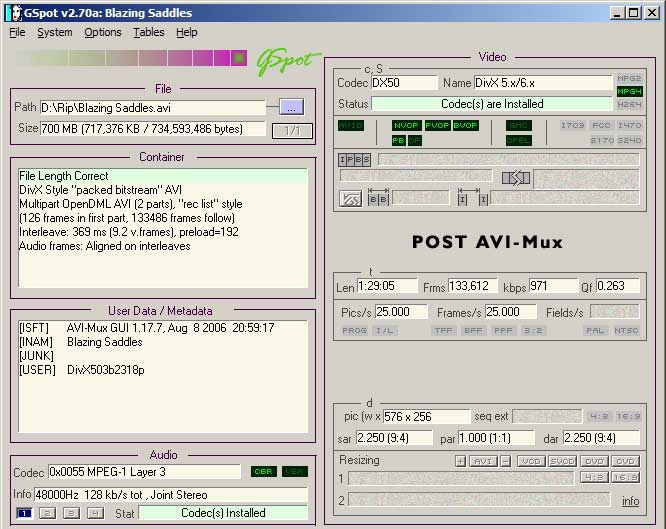Click the BVOP indicator
The width and height of the screenshot is (666, 529).
coord(466,125)
